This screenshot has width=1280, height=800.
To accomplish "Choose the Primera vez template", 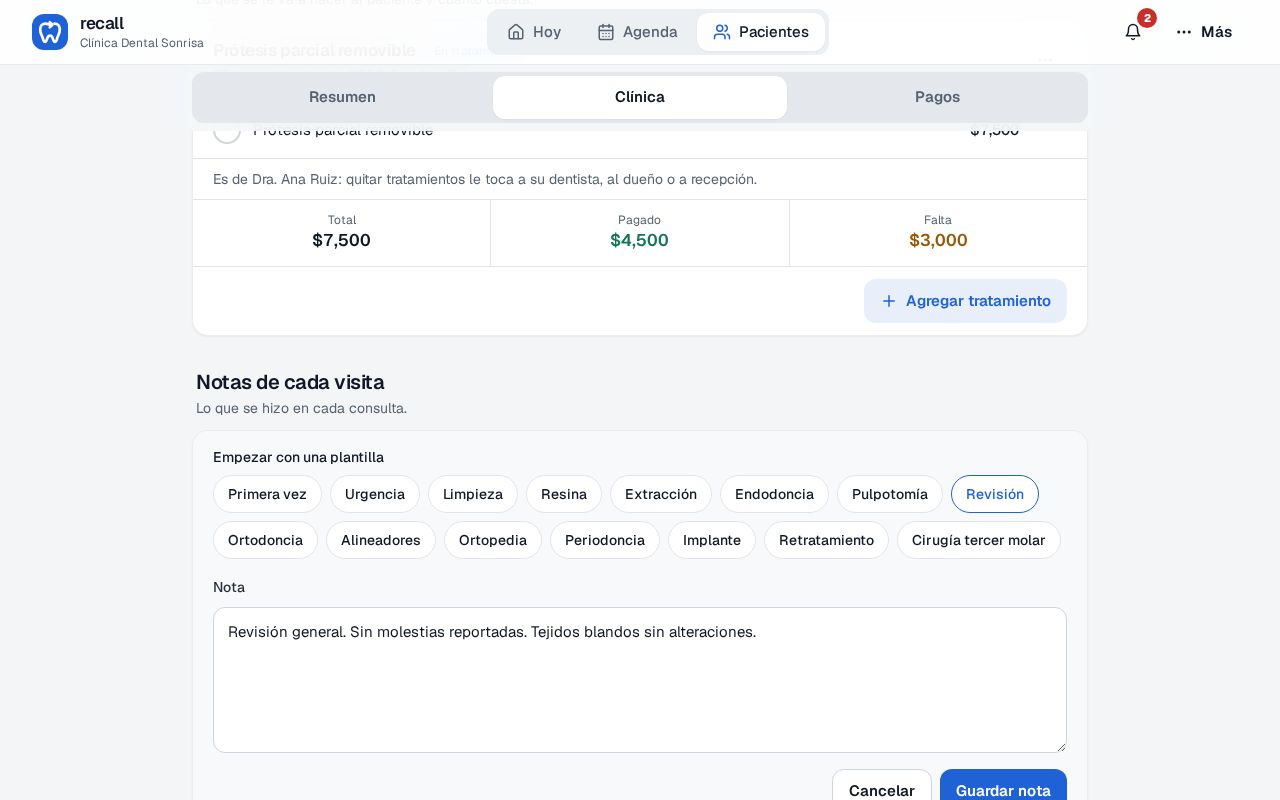I will click(267, 494).
